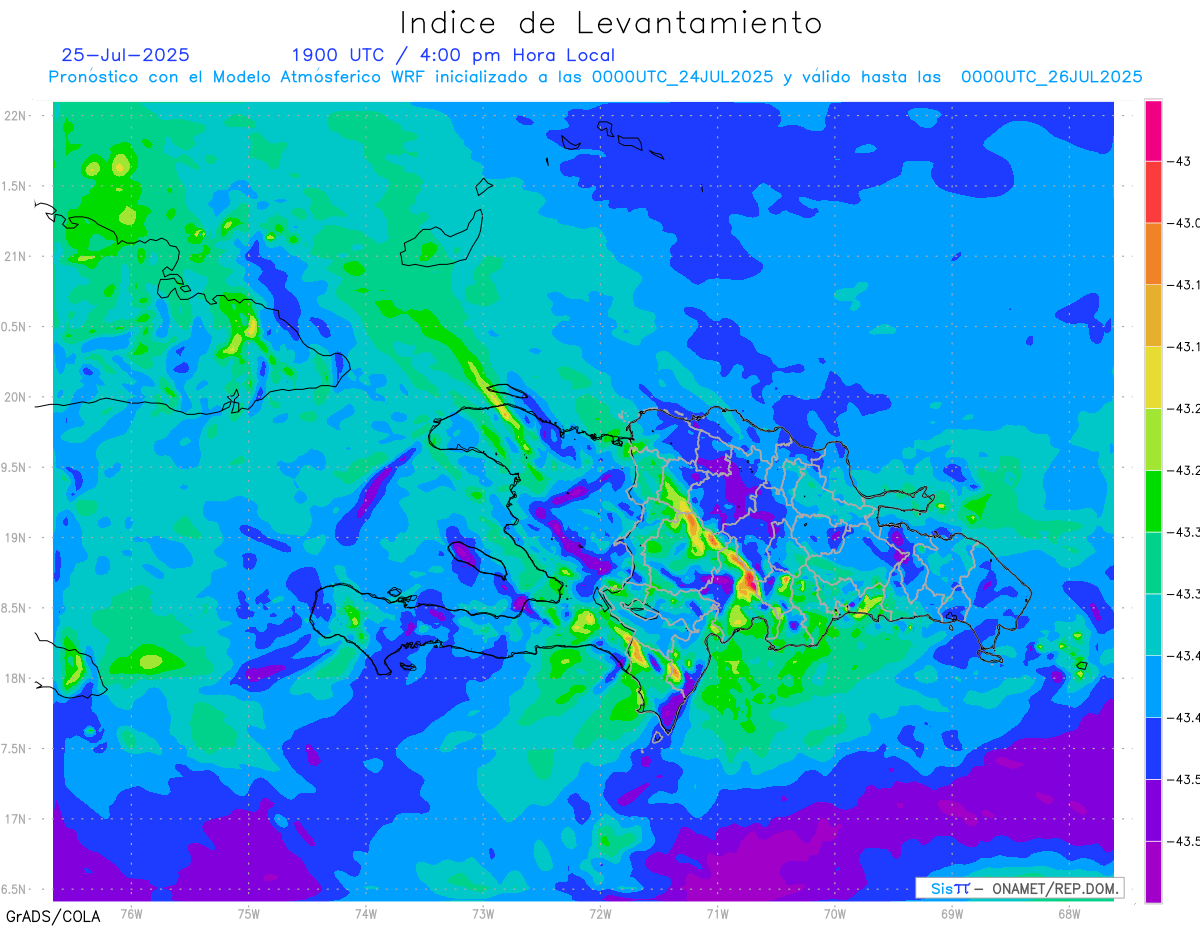The image size is (1200, 927).
Task: Click the '73W' longitude label
Action: point(483,913)
